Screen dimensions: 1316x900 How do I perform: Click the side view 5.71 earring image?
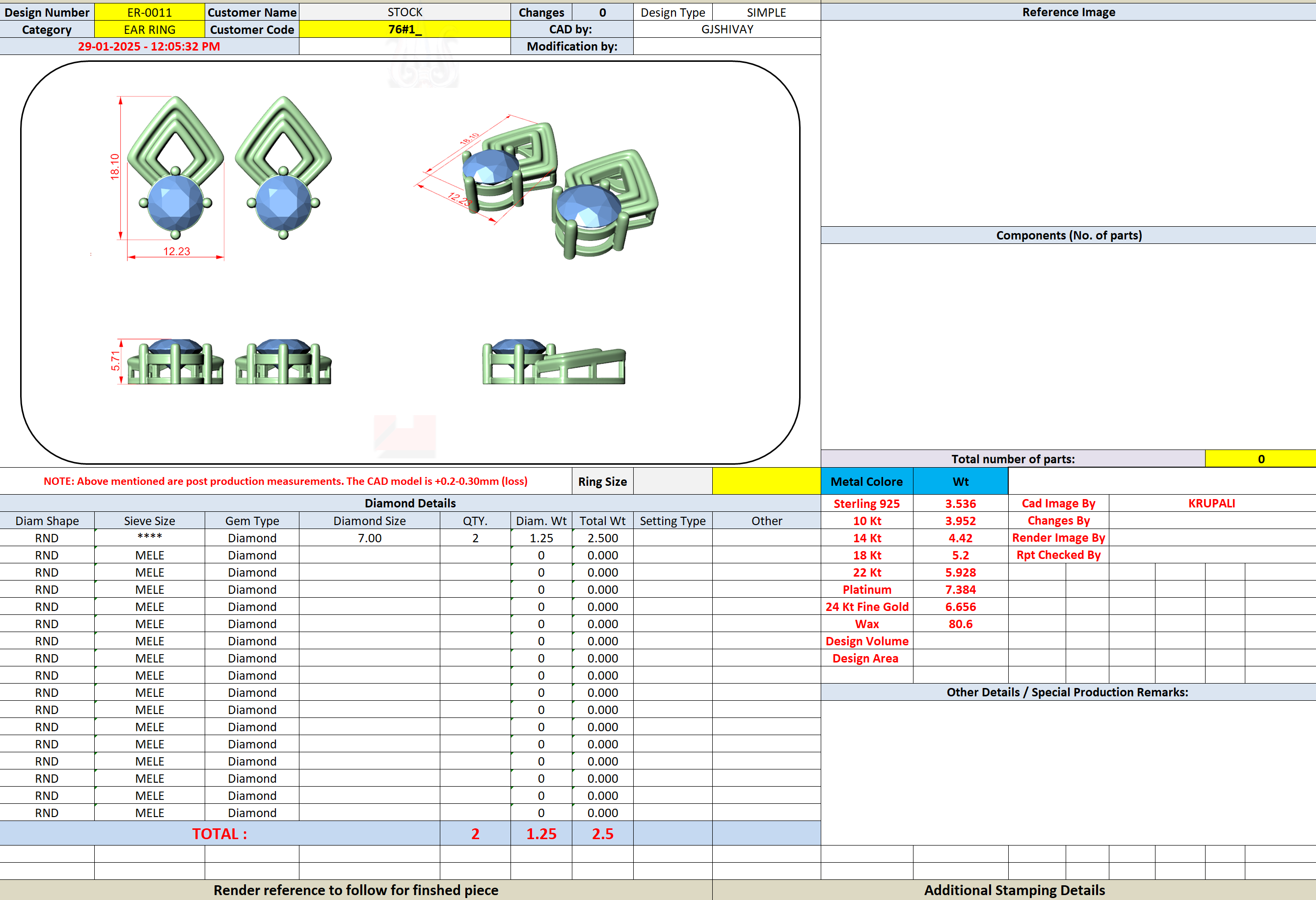click(221, 362)
